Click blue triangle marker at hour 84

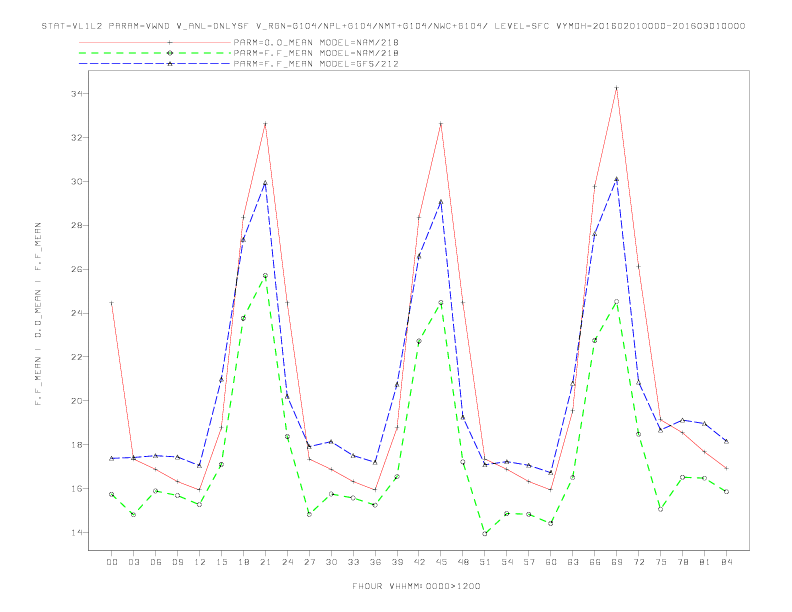pyautogui.click(x=726, y=441)
